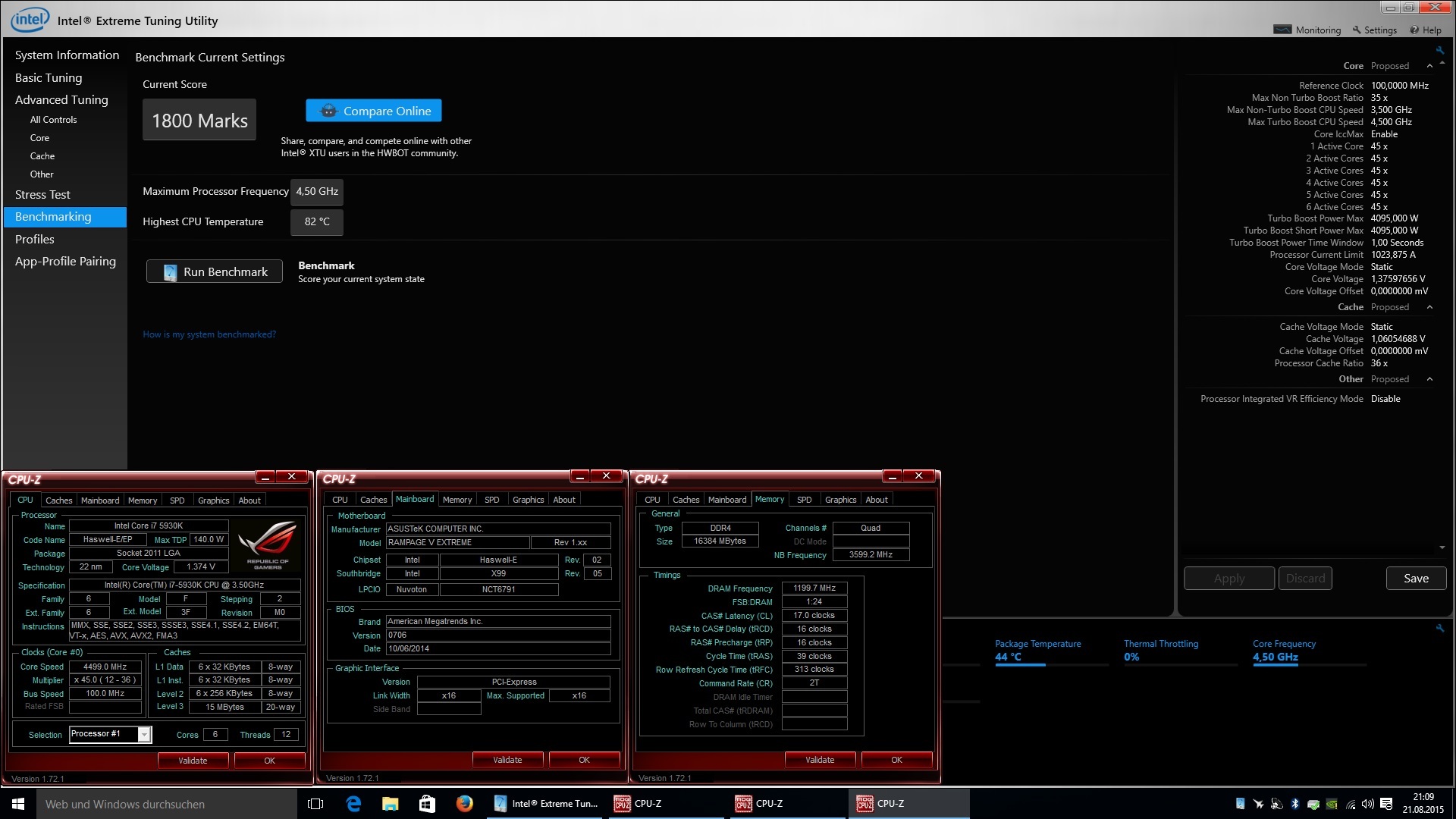
Task: Collapse the Cache proposed section
Action: tap(1429, 307)
